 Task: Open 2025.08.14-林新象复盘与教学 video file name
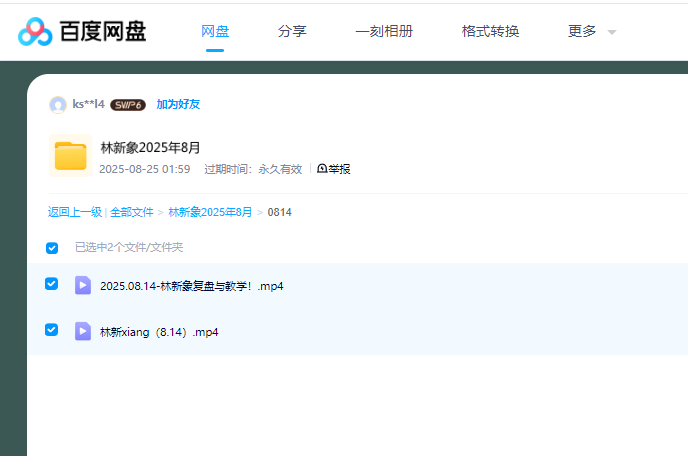191,286
